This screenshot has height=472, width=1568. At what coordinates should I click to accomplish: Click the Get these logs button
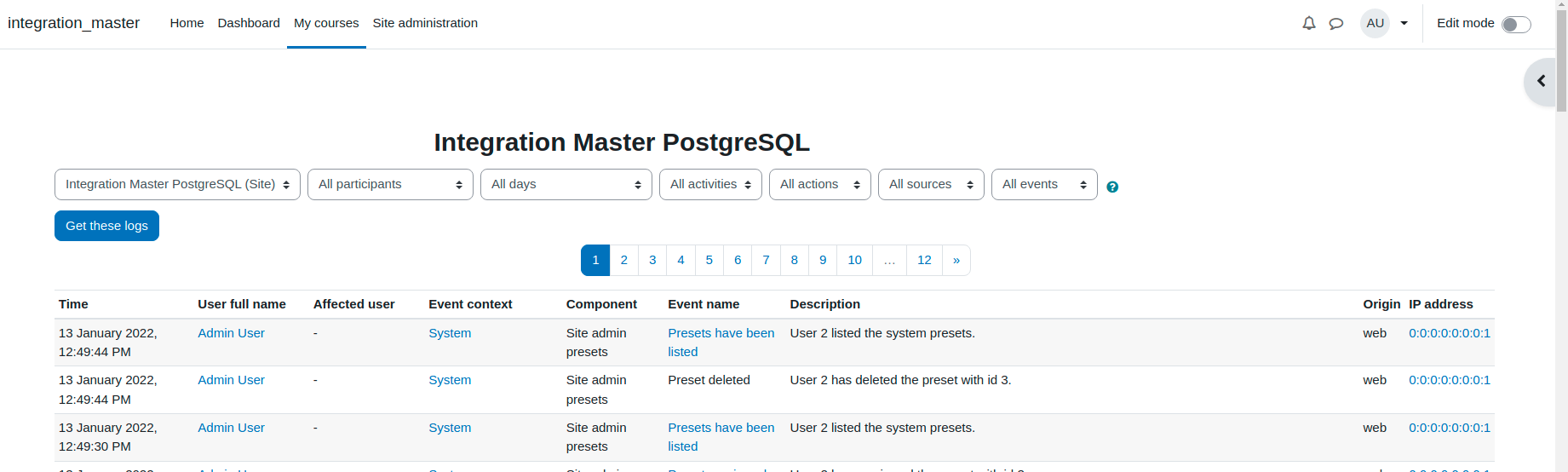[x=106, y=226]
